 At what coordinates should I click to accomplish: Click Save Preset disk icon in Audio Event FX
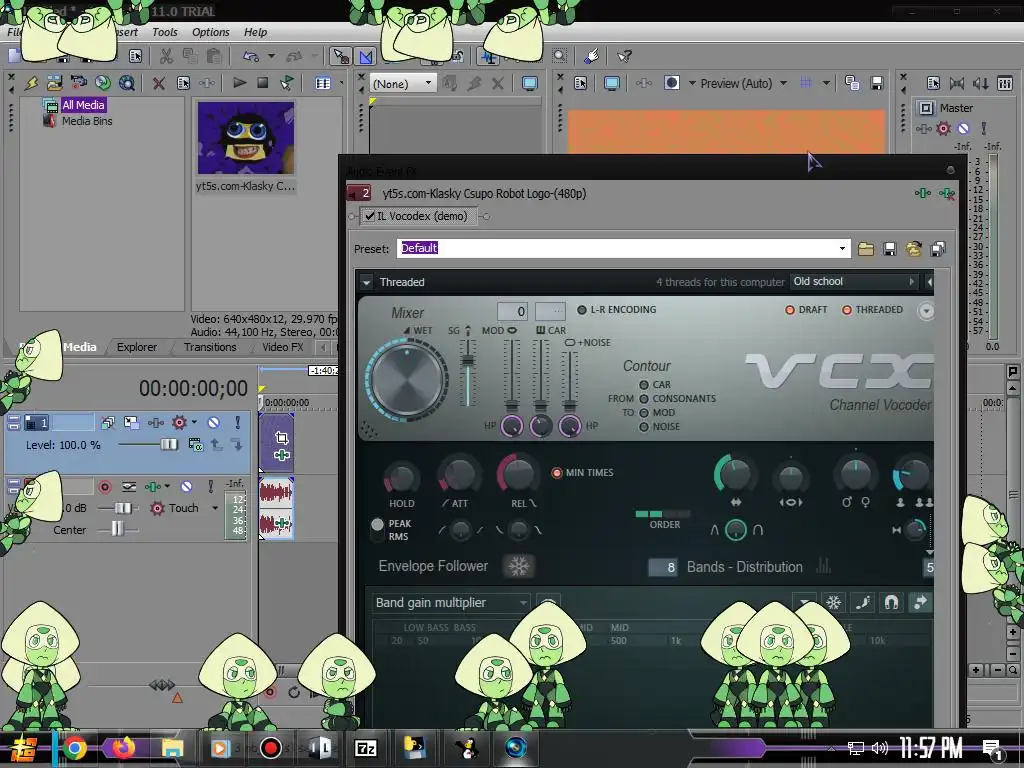coord(889,249)
